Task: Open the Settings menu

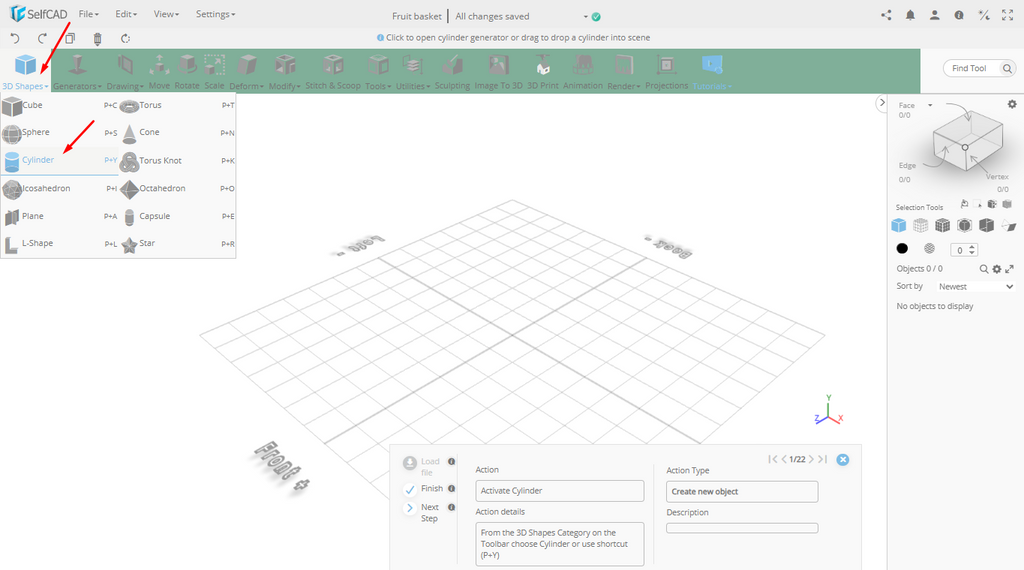Action: click(x=215, y=15)
